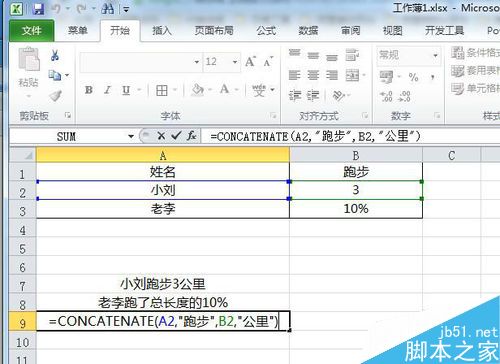Click the Decrease Font Size icon
The image size is (500, 364).
click(268, 62)
